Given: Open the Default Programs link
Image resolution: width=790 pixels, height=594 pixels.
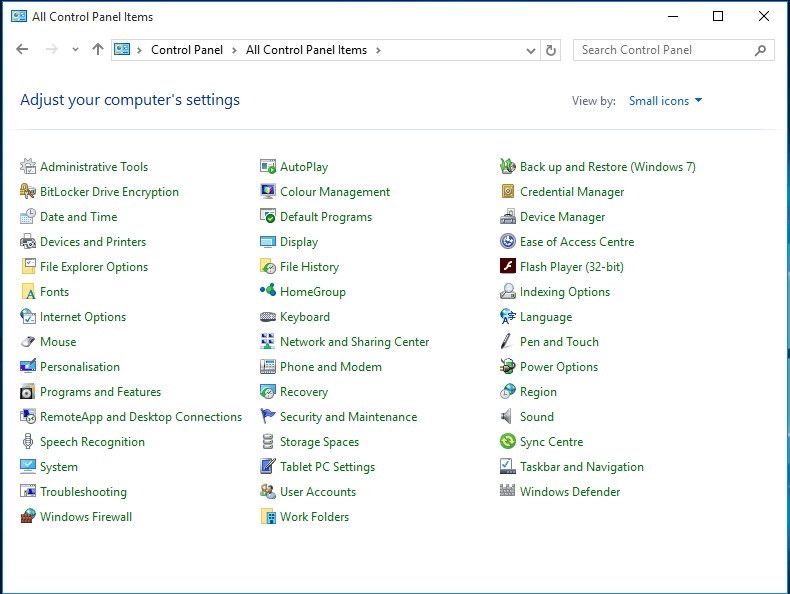Looking at the screenshot, I should (x=326, y=217).
